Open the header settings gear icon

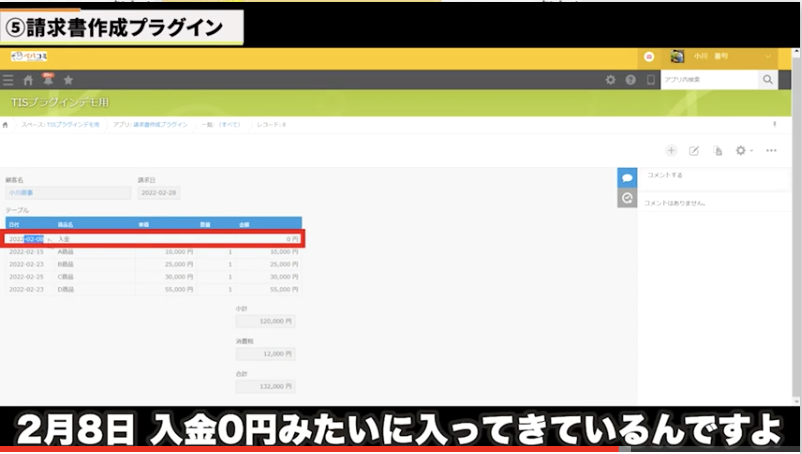point(611,80)
